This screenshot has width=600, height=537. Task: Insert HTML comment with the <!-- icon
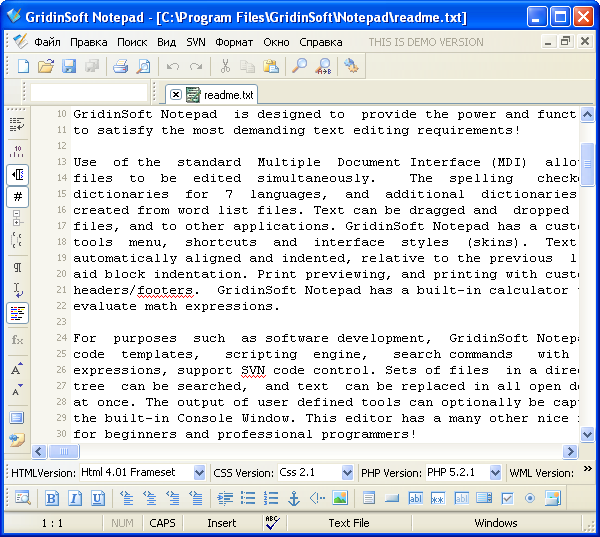coord(317,498)
